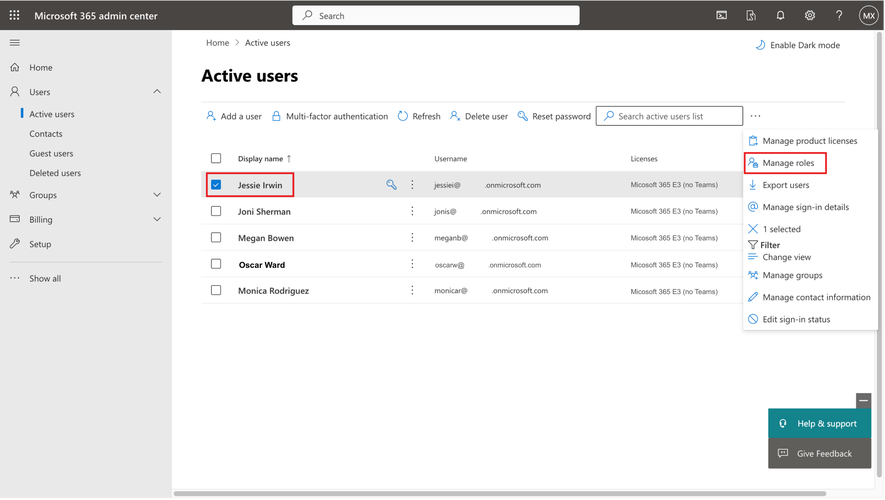Click the Setup wrench icon in sidebar
The height and width of the screenshot is (500, 885).
pyautogui.click(x=15, y=244)
